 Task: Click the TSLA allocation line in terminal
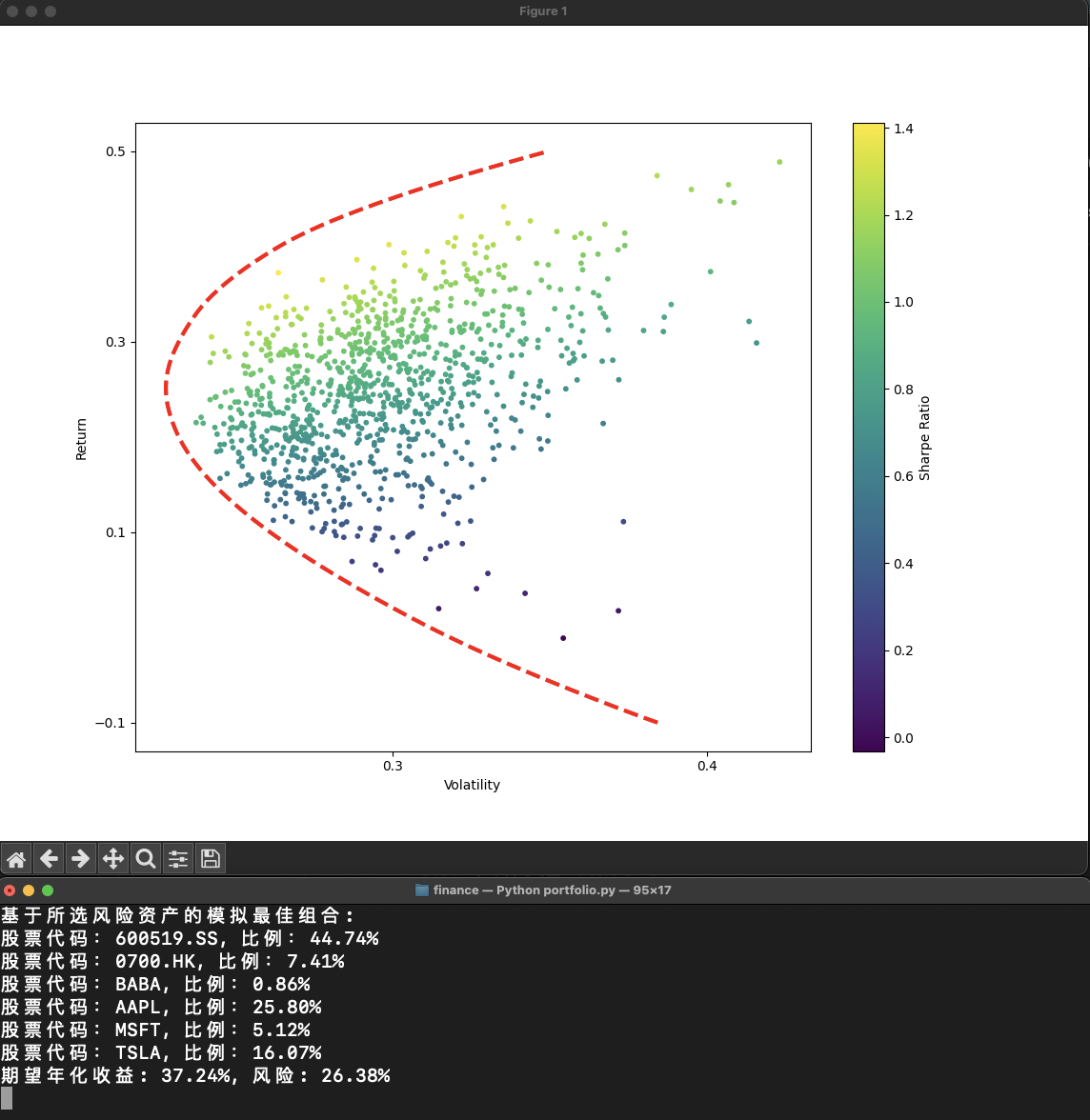[x=161, y=1052]
